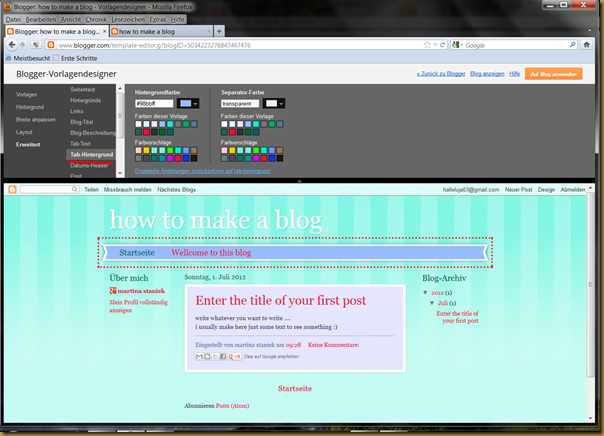604x436 pixels.
Task: Open a new tab with the plus button
Action: pyautogui.click(x=219, y=31)
